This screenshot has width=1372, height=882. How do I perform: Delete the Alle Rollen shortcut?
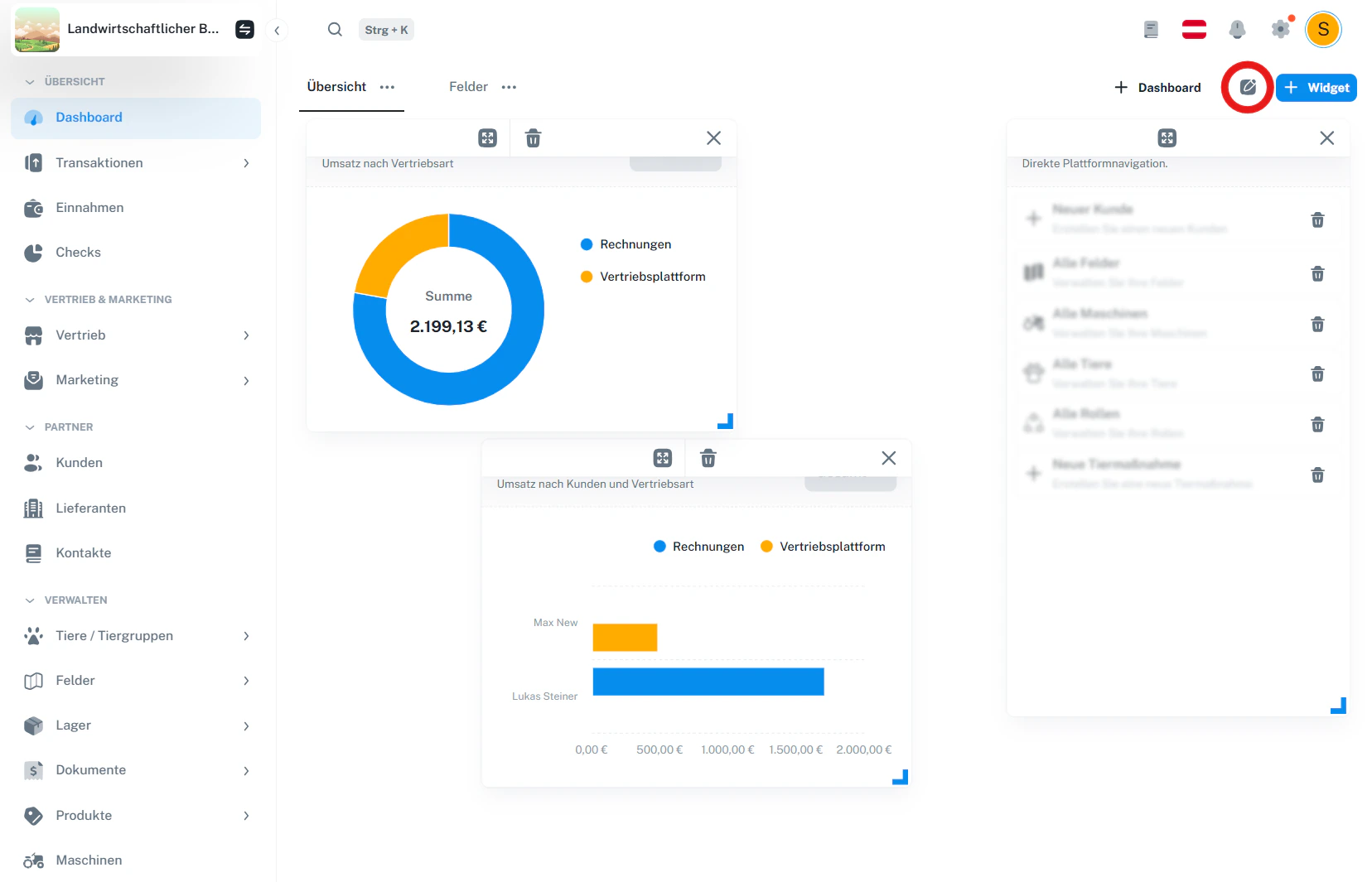click(x=1317, y=425)
